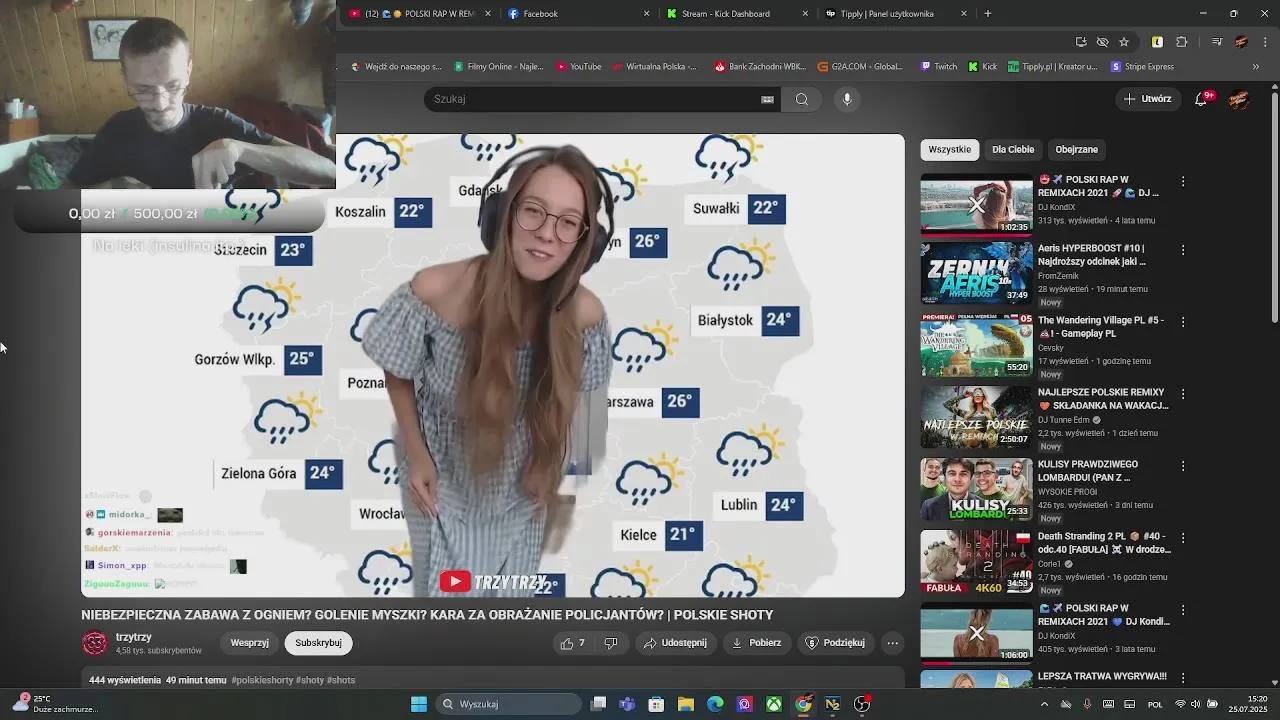
Task: Open Microsoft Teams from the taskbar
Action: click(627, 704)
